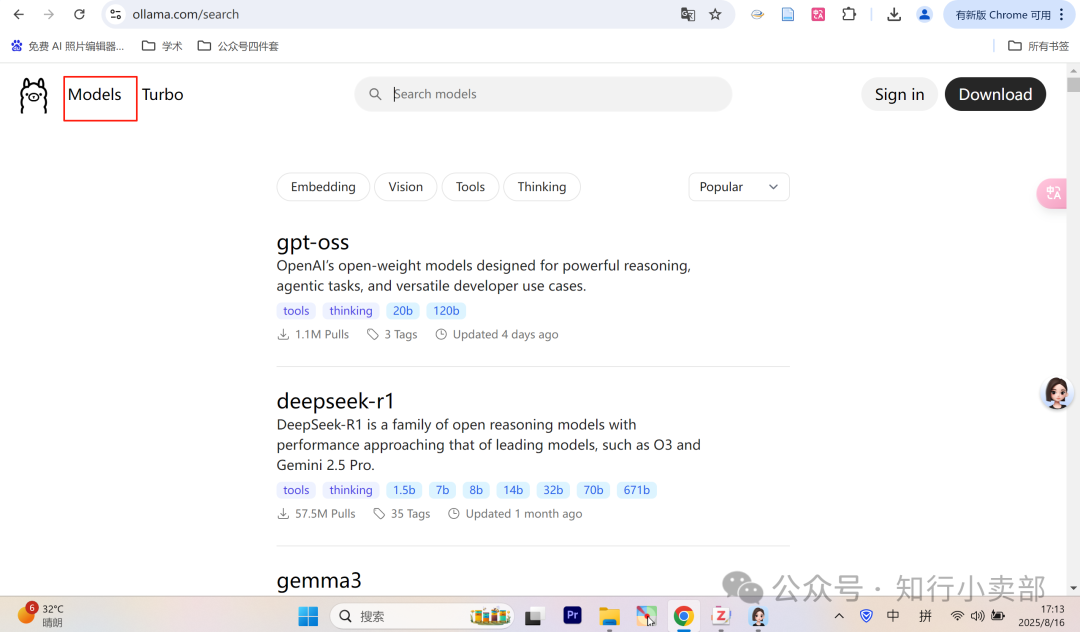Open the deepseek-r1 model page
The width and height of the screenshot is (1080, 632).
coord(335,401)
